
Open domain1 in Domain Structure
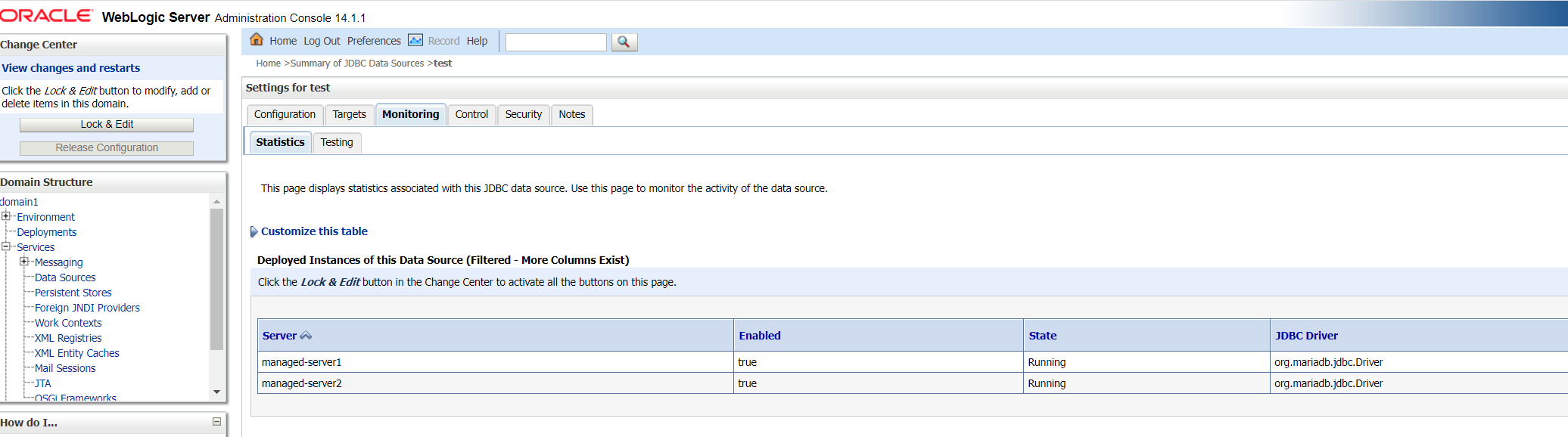(x=19, y=202)
